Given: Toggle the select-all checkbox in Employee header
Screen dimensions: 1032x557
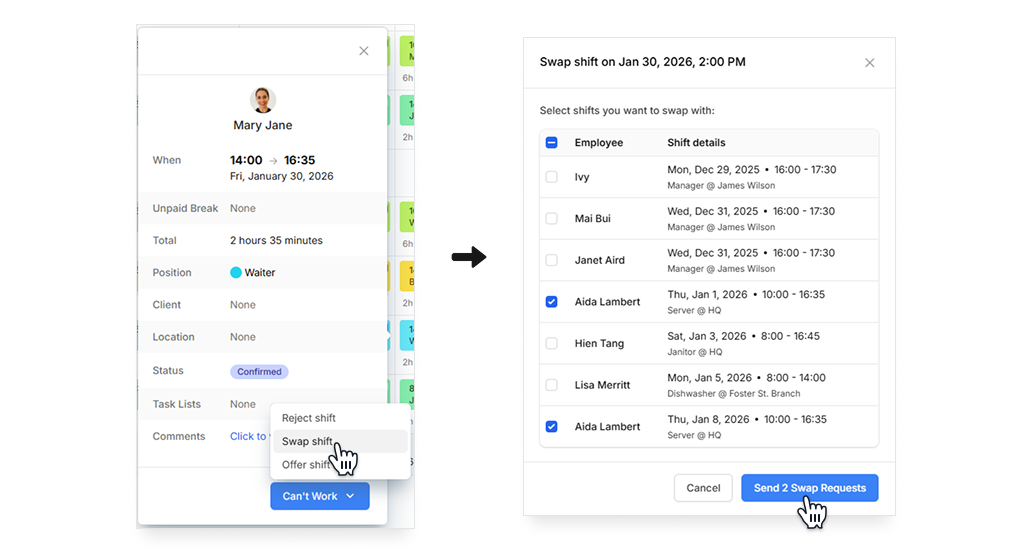Looking at the screenshot, I should [x=552, y=143].
